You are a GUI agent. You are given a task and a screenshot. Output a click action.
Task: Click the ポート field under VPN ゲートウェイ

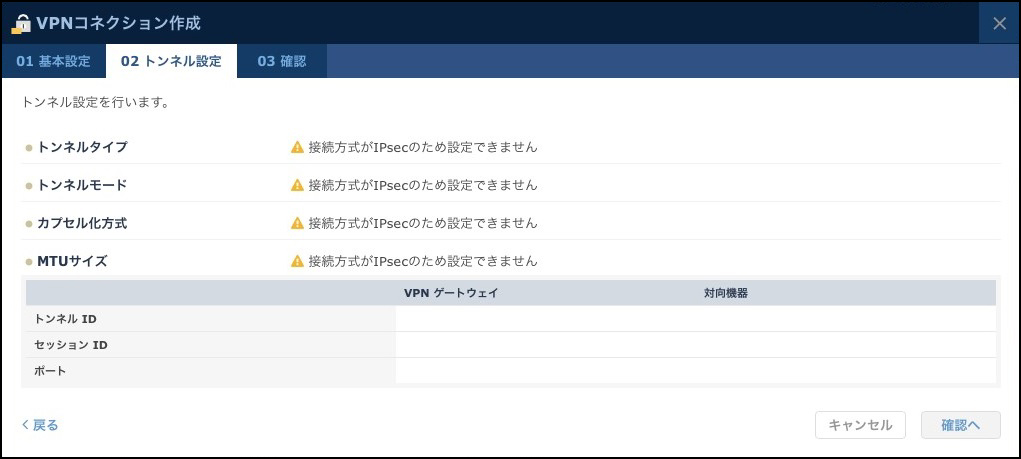[545, 371]
